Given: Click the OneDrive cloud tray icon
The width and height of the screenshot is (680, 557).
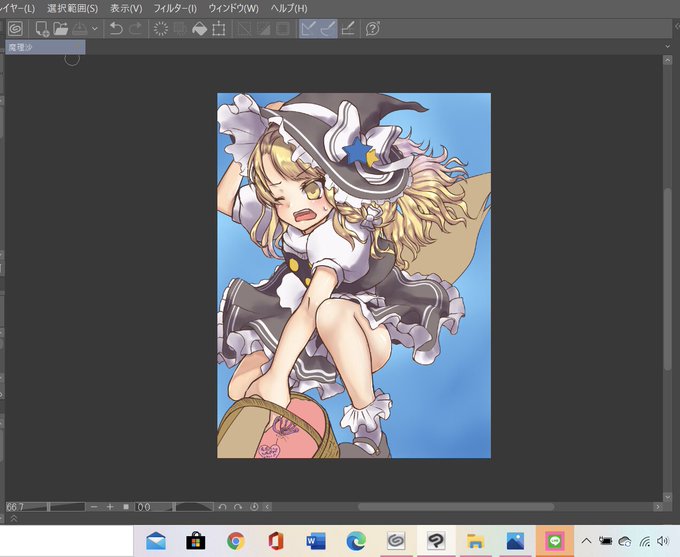Looking at the screenshot, I should coord(625,541).
